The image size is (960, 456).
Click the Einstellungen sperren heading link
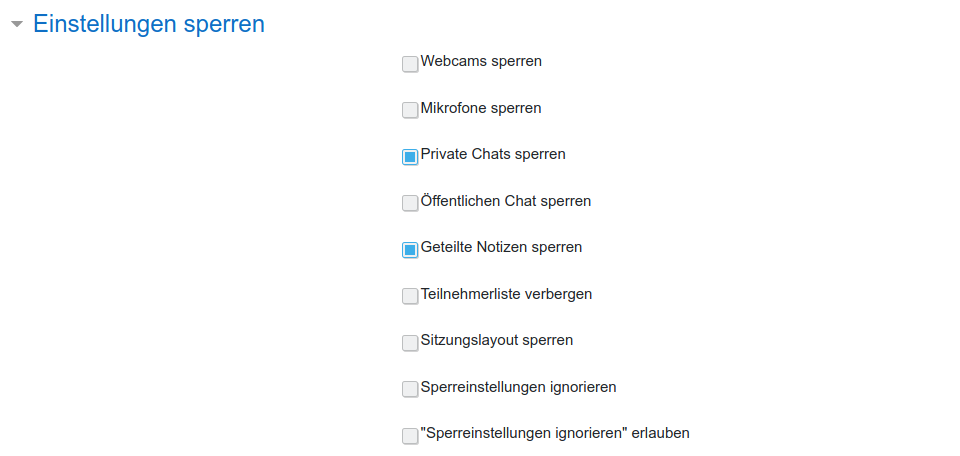[x=149, y=24]
